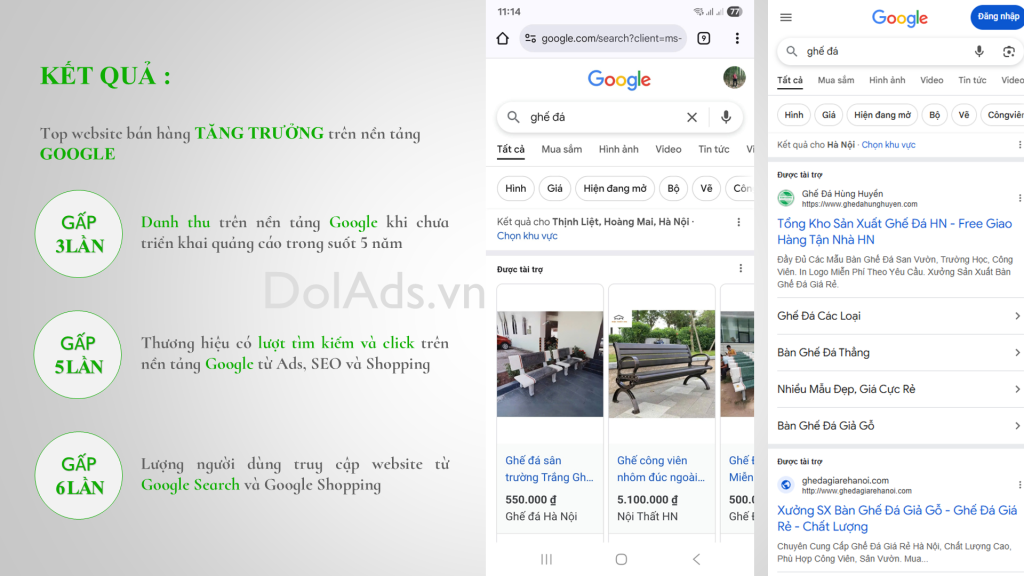The image size is (1024, 576).
Task: Click the park bench product photo
Action: click(x=662, y=364)
